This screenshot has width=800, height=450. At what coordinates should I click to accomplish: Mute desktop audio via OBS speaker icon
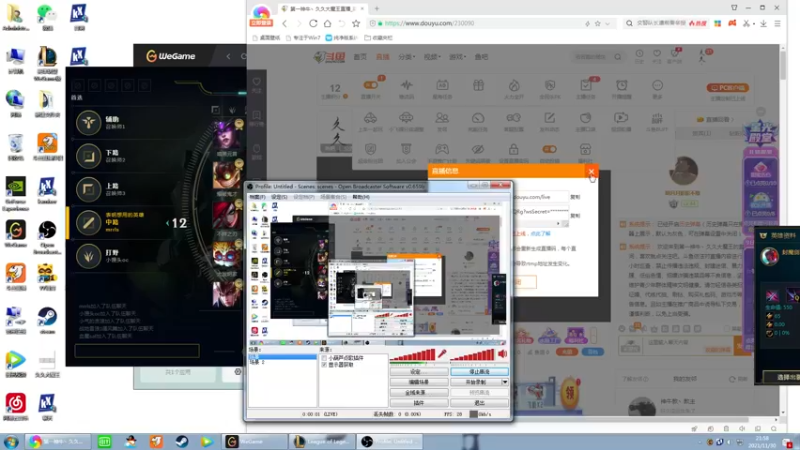pos(503,354)
